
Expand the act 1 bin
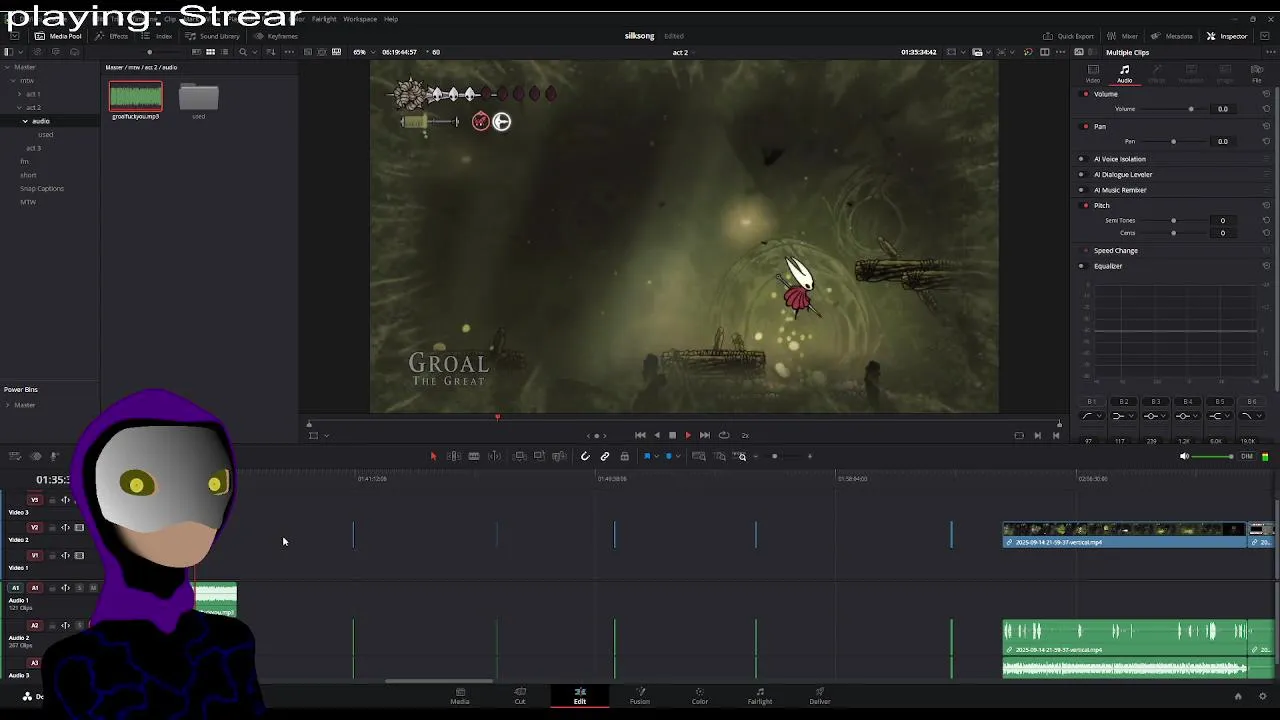[19, 94]
